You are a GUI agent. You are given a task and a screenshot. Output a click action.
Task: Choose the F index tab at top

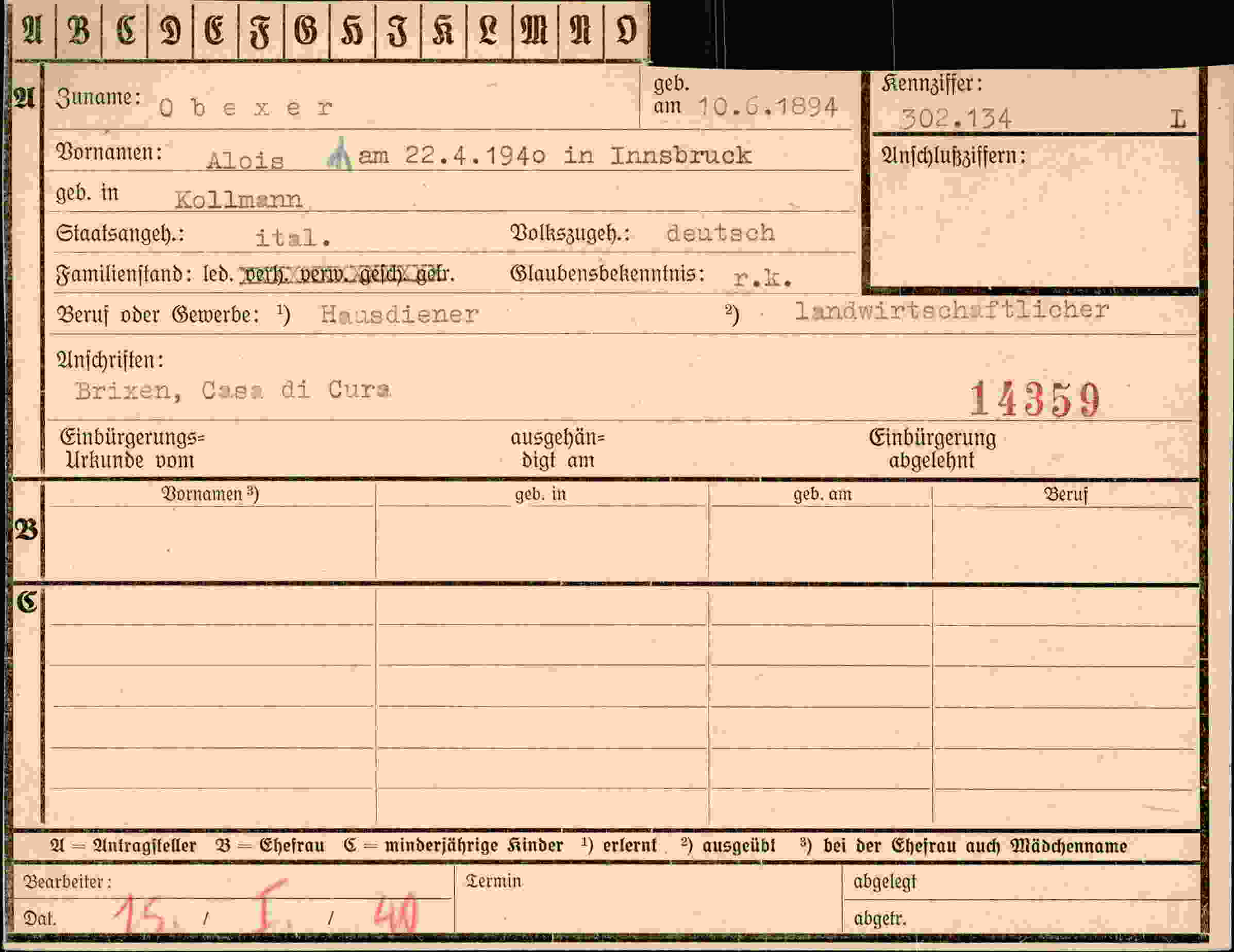(260, 30)
